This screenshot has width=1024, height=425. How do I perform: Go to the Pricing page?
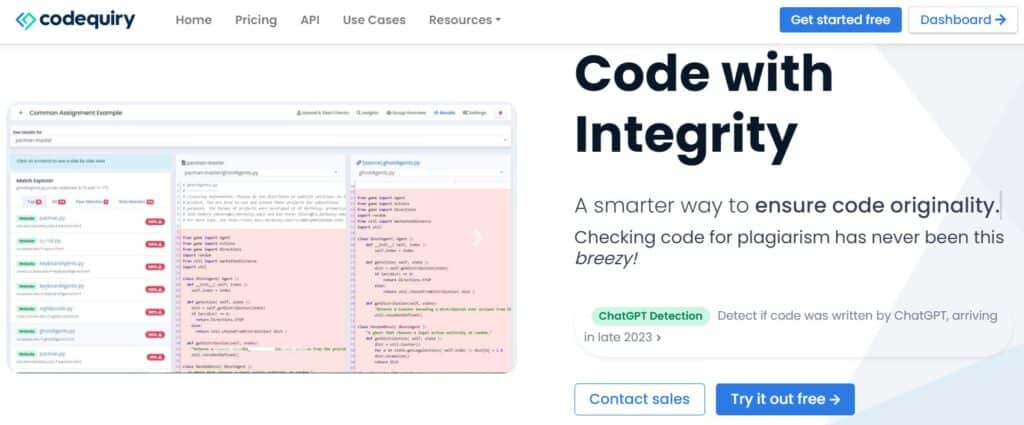[256, 20]
